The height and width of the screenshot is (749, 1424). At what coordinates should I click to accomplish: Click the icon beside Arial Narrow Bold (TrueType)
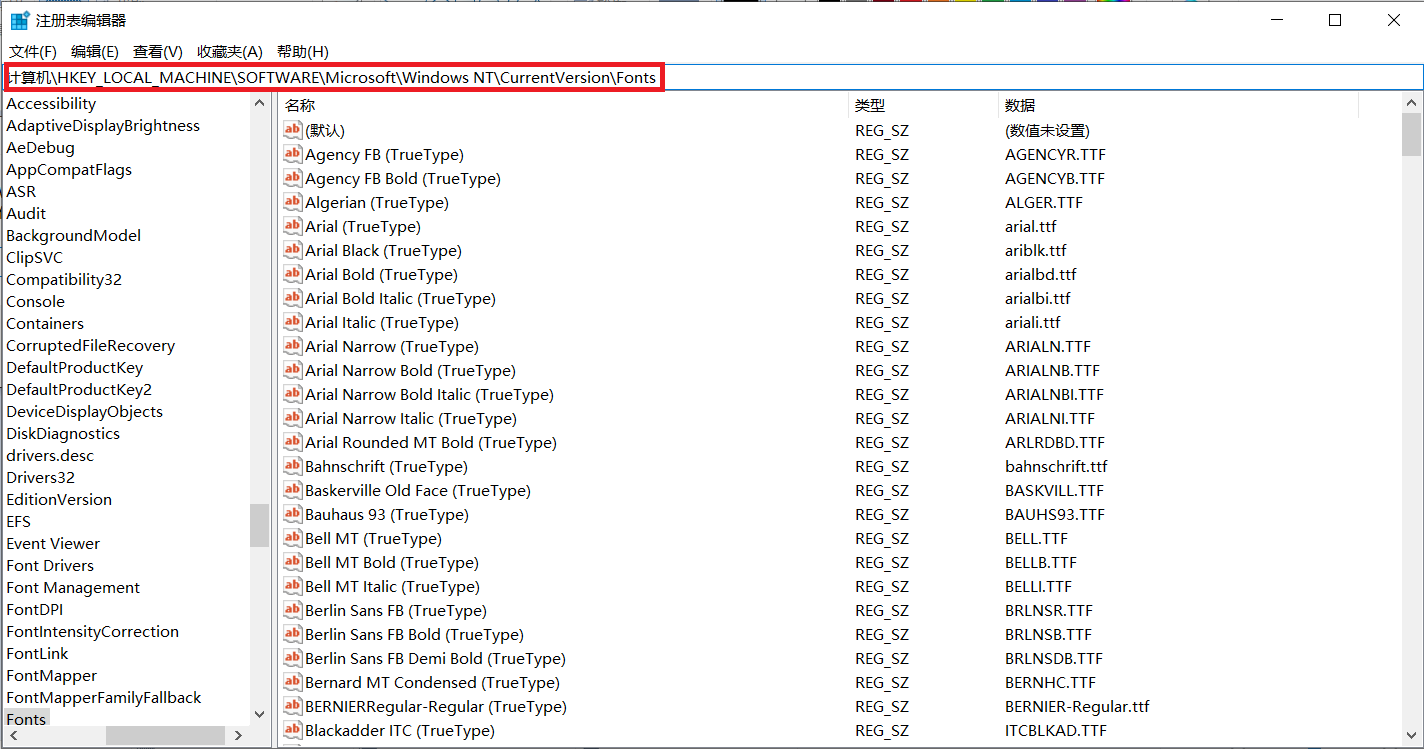tap(292, 370)
